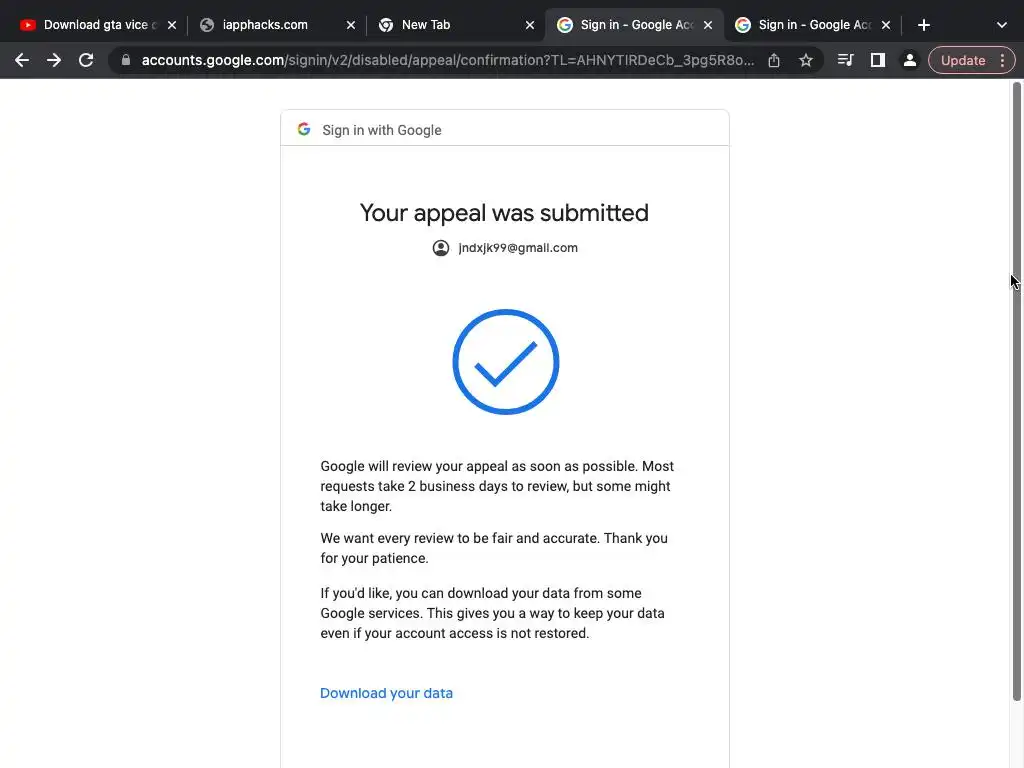The image size is (1024, 768).
Task: Open the media control playlist icon
Action: pyautogui.click(x=846, y=60)
